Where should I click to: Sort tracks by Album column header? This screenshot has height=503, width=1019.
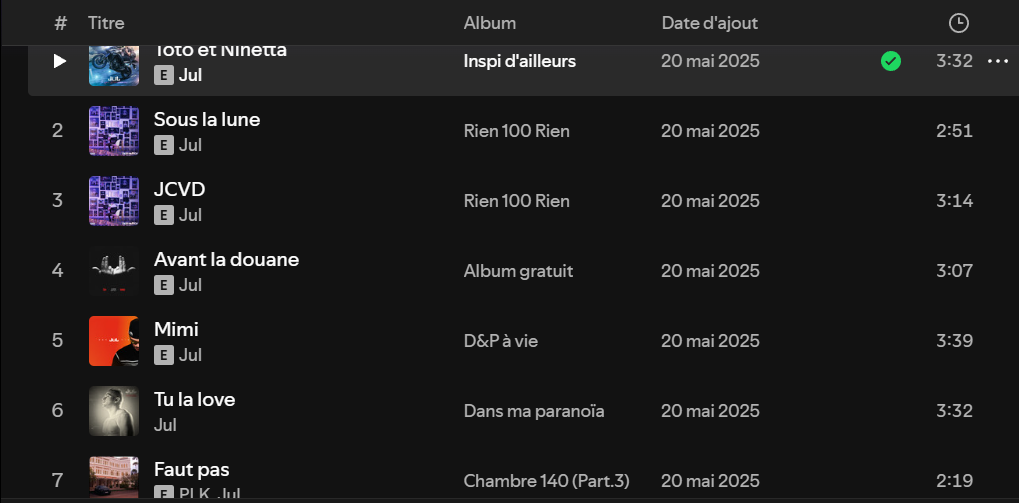click(x=490, y=23)
